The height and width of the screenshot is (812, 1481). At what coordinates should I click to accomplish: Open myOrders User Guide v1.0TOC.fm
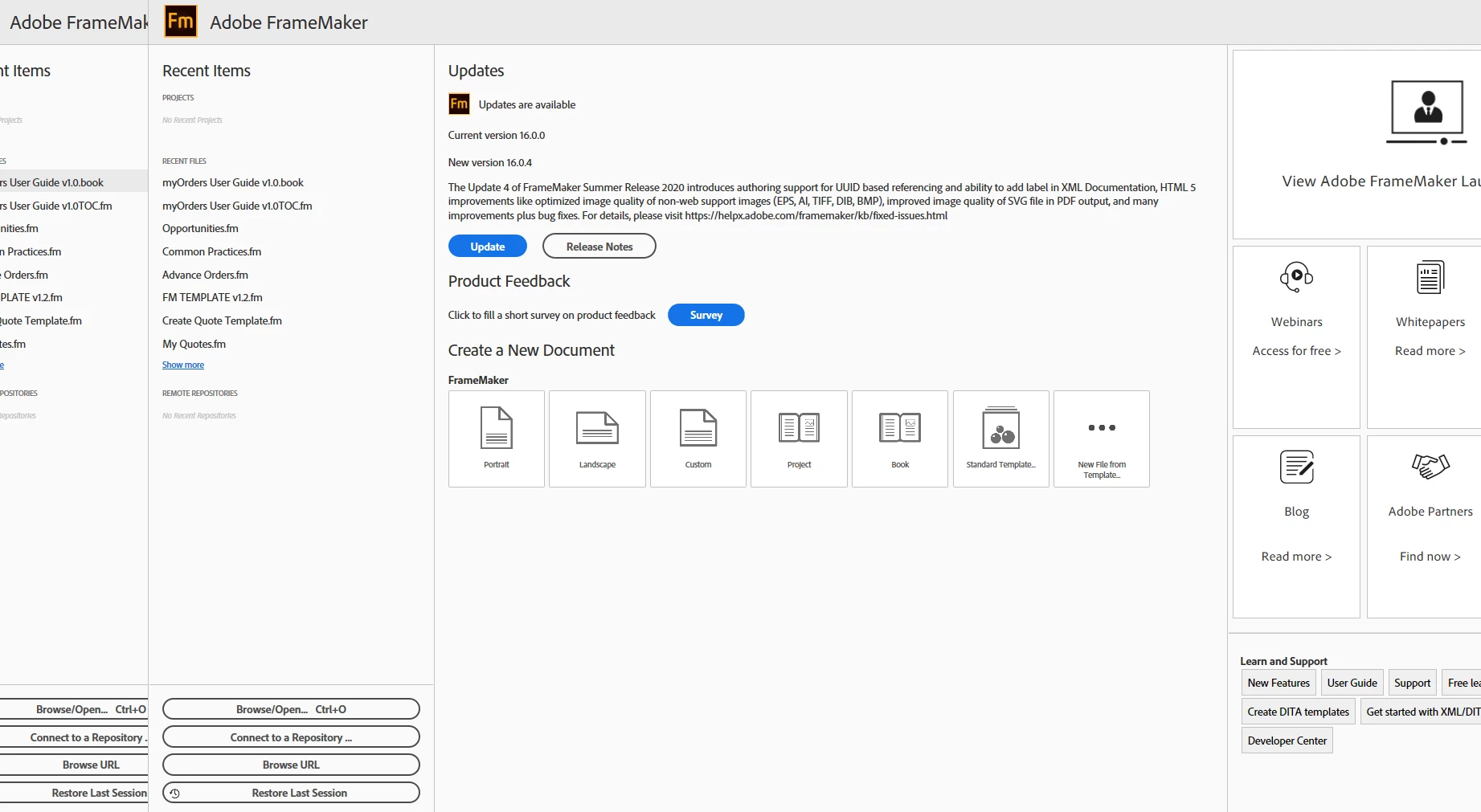coord(237,206)
